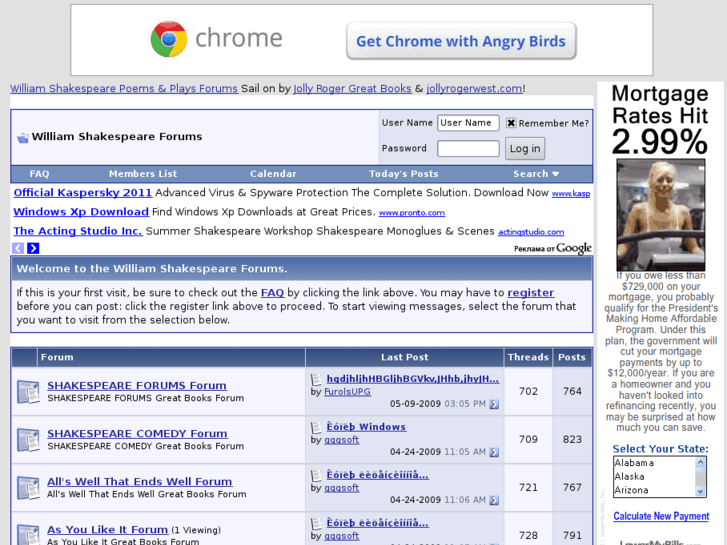Image resolution: width=727 pixels, height=545 pixels.
Task: Go to last post arrow dated 05-09-2009
Action: coord(494,404)
